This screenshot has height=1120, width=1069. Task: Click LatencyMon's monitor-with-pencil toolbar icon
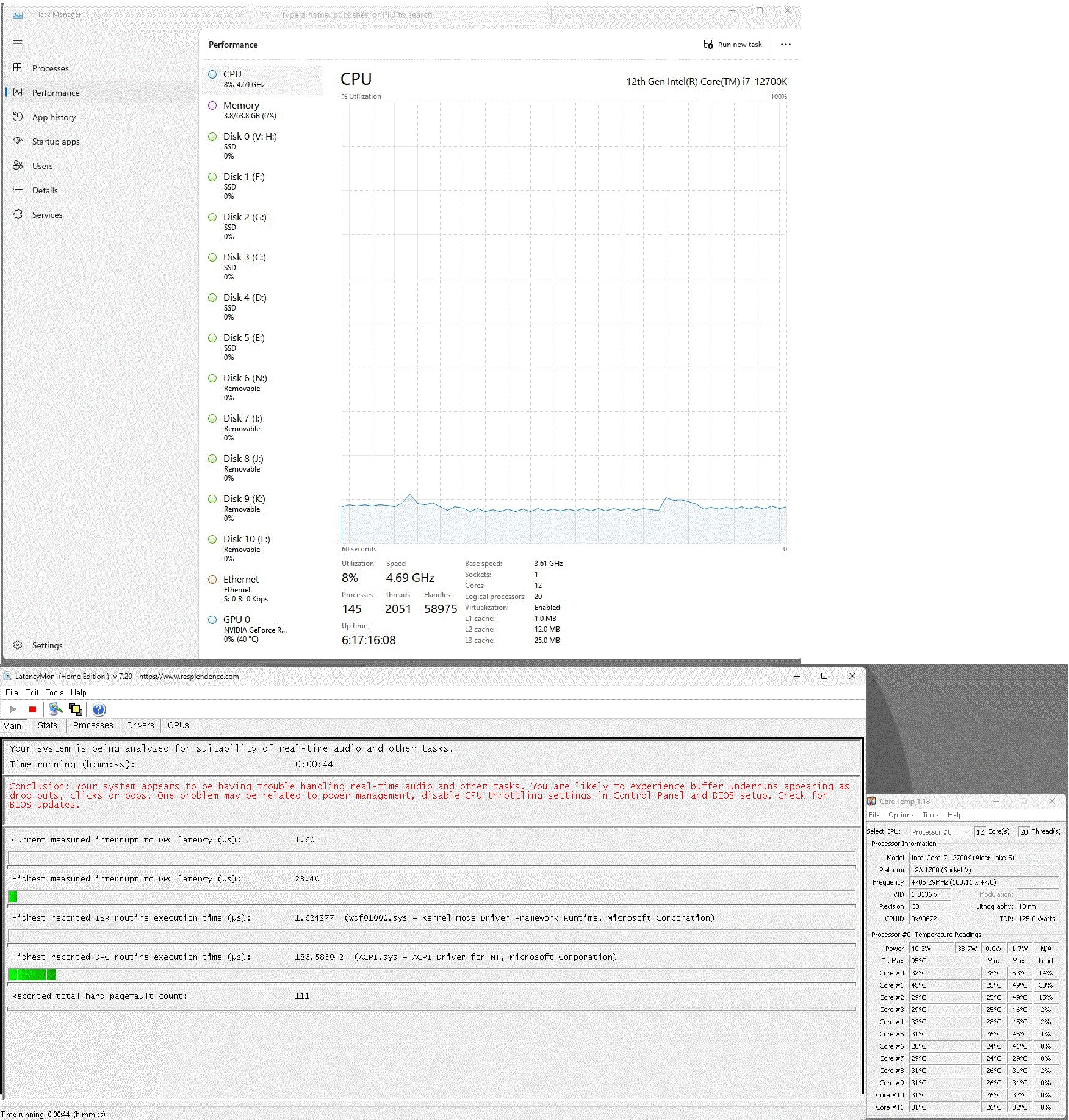click(x=56, y=709)
